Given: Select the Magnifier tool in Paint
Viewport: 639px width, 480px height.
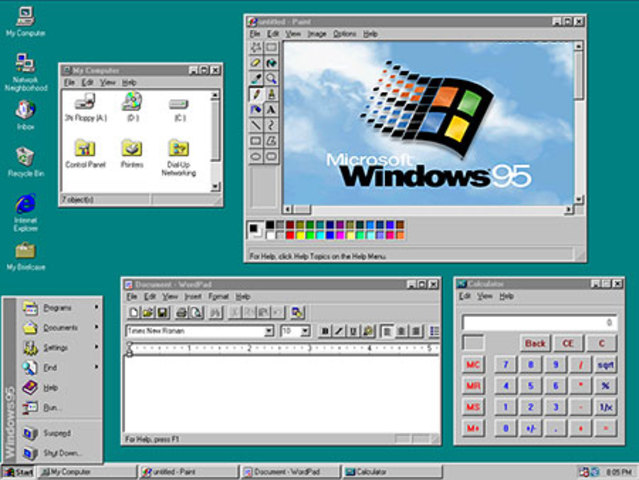Looking at the screenshot, I should pyautogui.click(x=271, y=79).
